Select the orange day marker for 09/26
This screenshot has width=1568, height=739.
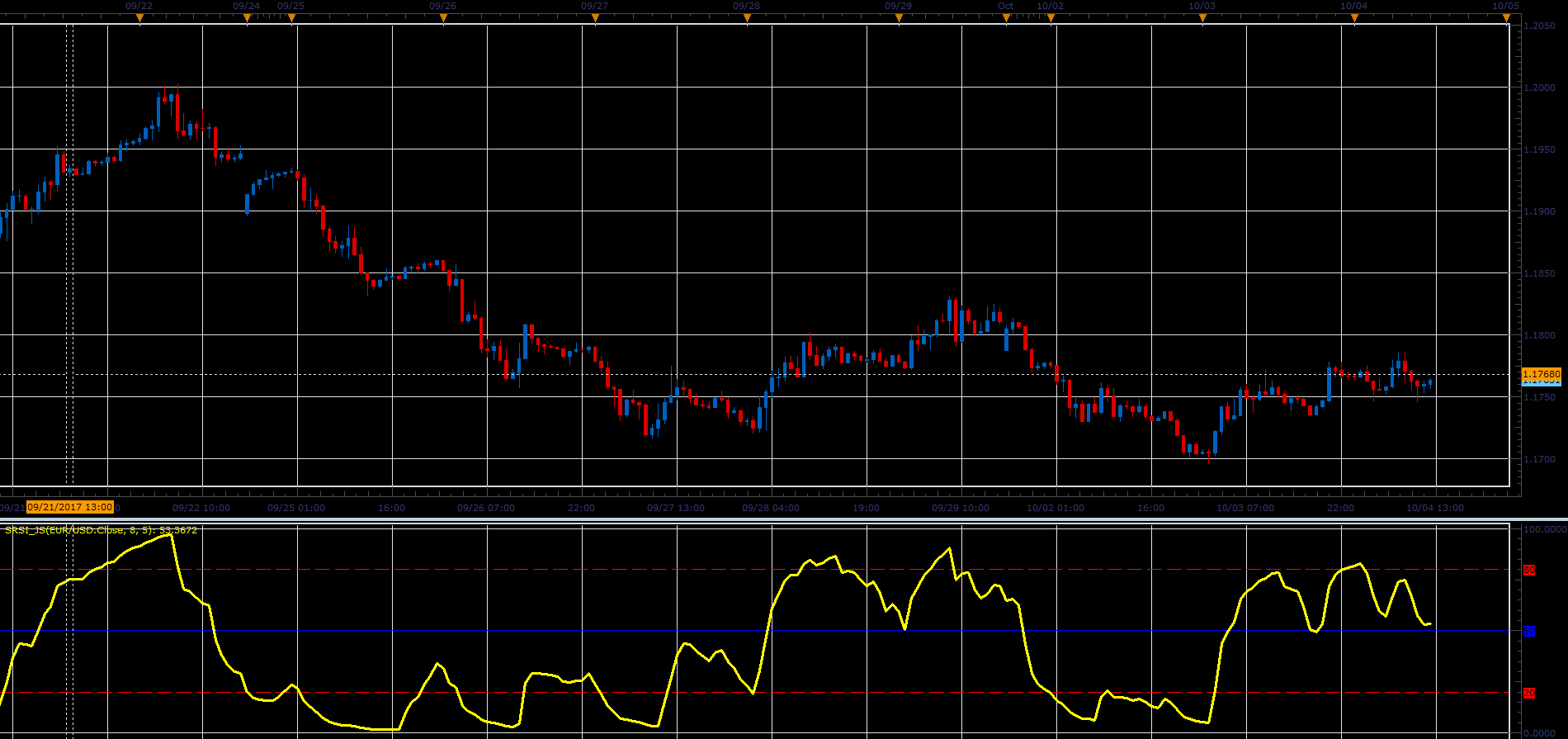pyautogui.click(x=443, y=18)
